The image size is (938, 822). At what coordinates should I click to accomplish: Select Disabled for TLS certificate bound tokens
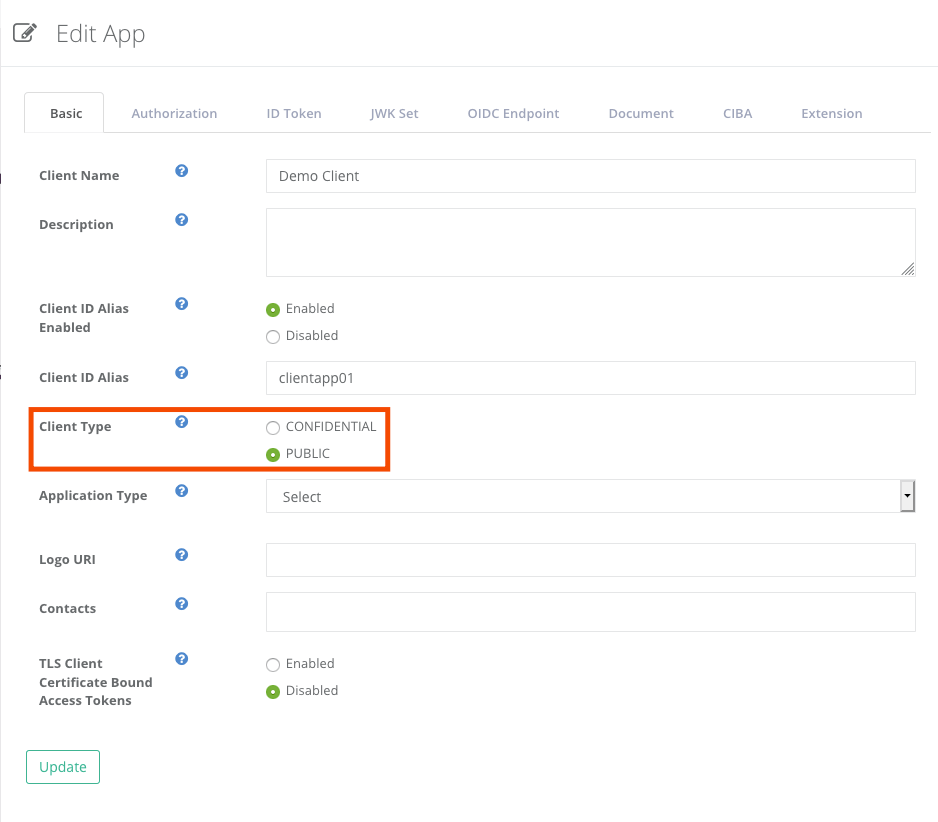[x=273, y=692]
